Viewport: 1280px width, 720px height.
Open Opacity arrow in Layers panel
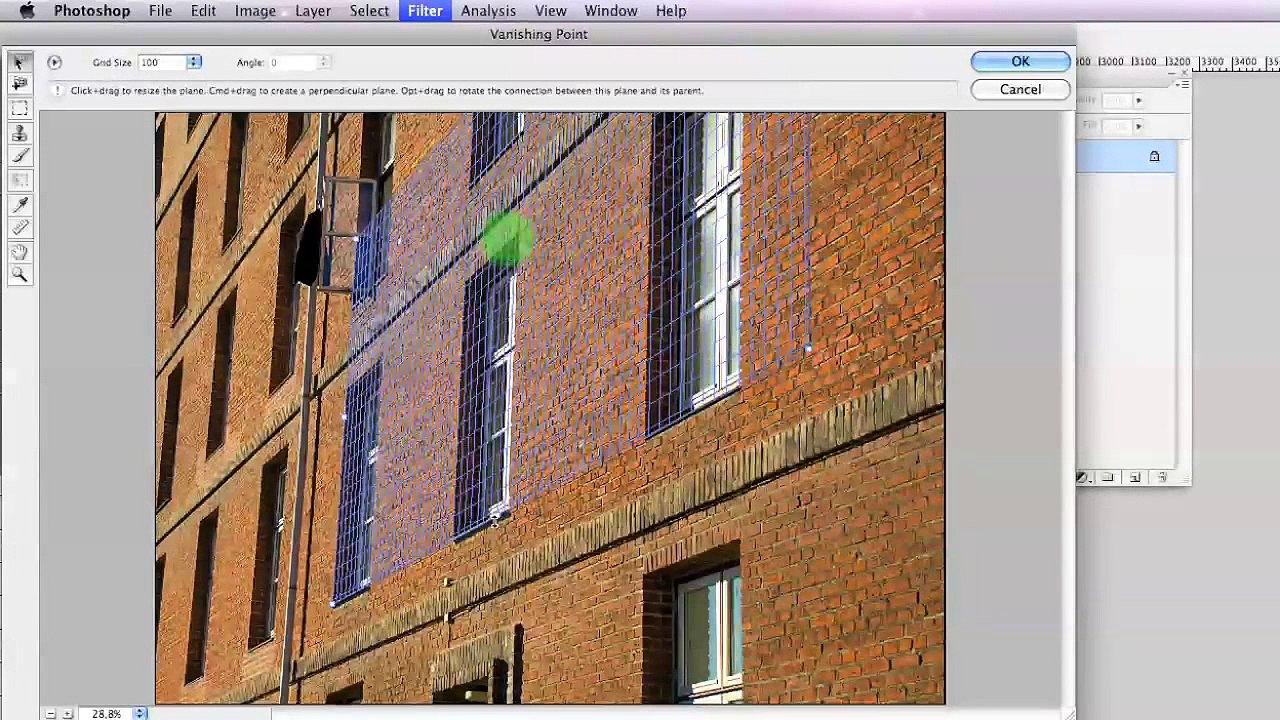click(x=1138, y=100)
